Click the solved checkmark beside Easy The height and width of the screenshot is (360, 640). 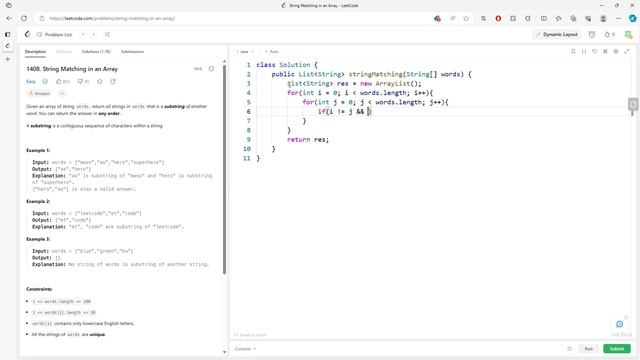45,82
